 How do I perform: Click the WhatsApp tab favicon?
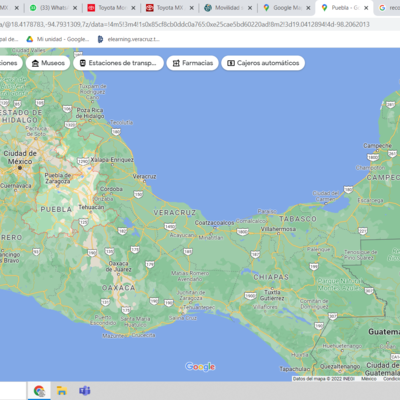click(33, 8)
